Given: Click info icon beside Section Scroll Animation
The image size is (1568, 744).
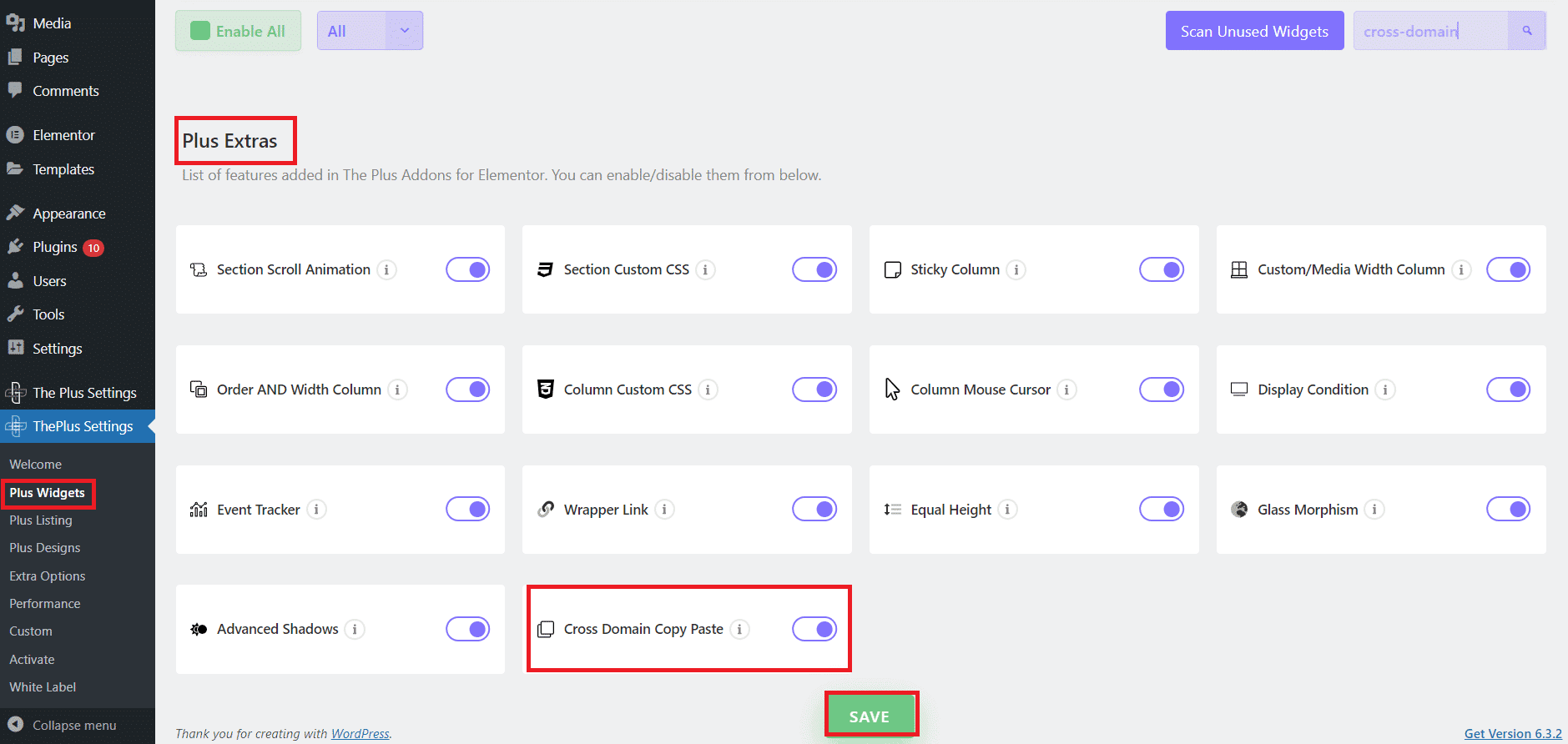Looking at the screenshot, I should pos(386,269).
